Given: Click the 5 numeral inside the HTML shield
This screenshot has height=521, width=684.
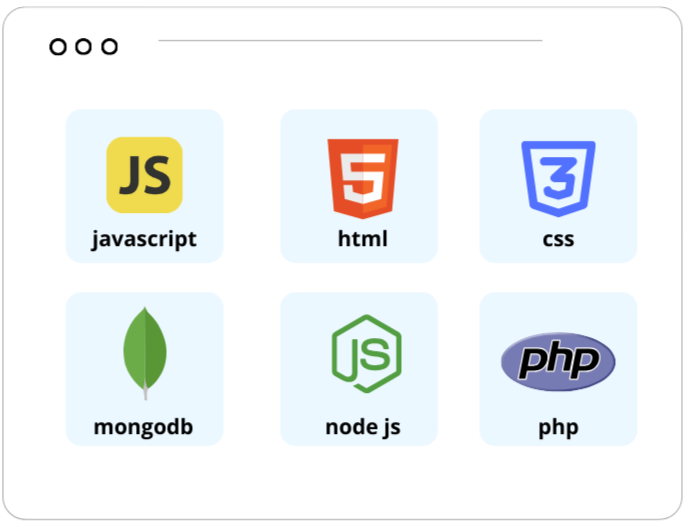Looking at the screenshot, I should click(363, 178).
